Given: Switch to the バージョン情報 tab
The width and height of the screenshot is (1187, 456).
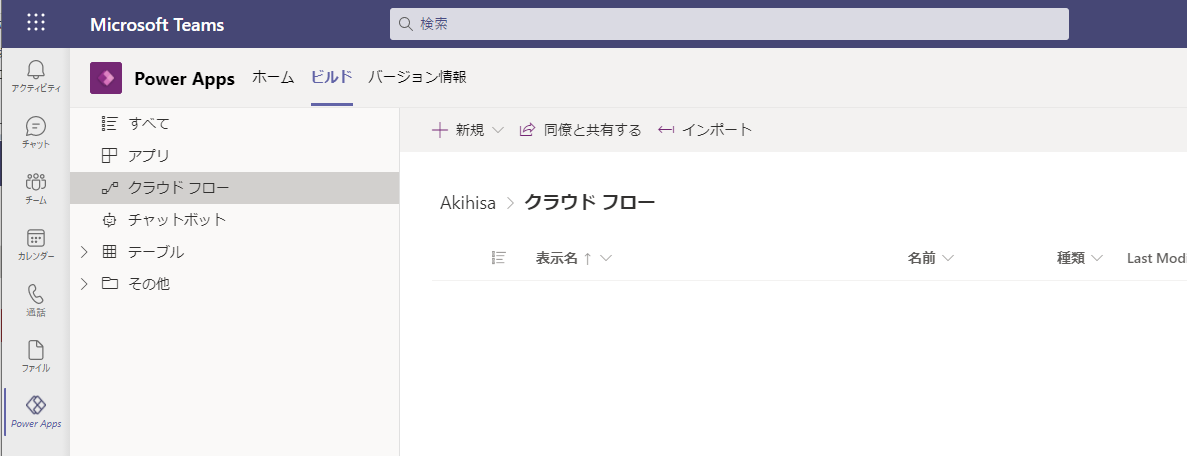Looking at the screenshot, I should coord(417,77).
